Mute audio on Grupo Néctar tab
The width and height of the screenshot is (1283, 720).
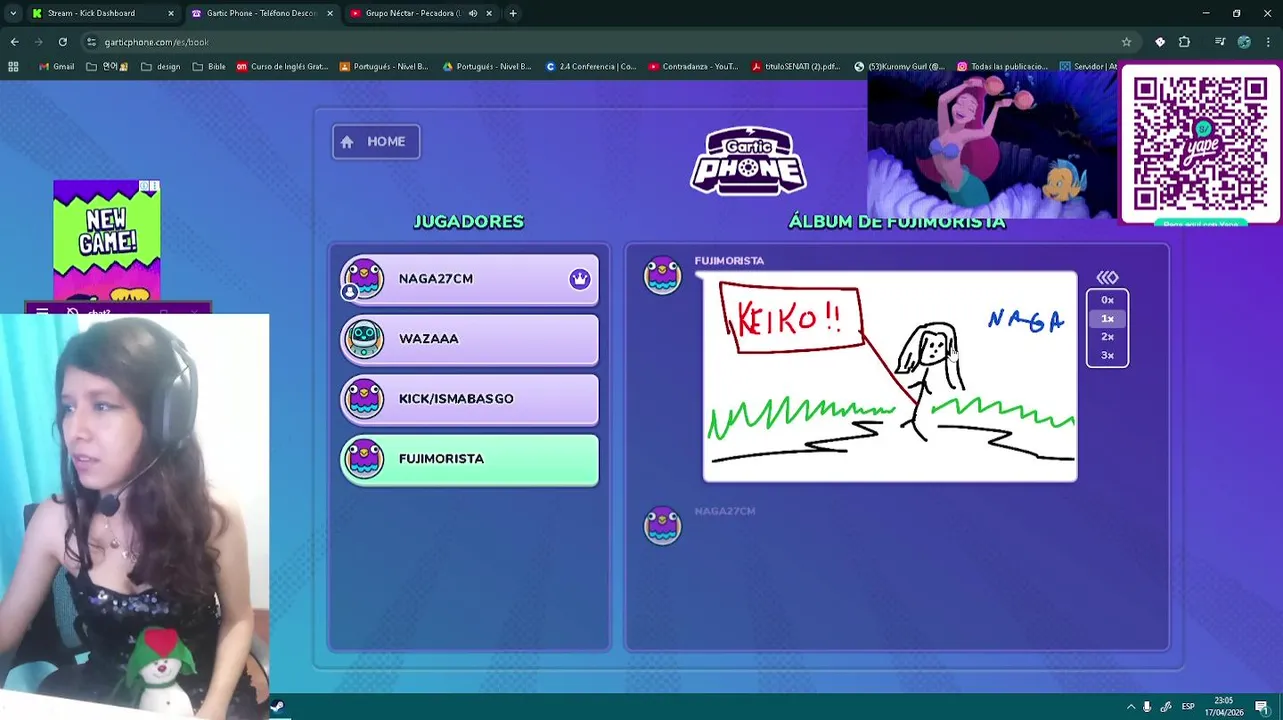click(473, 13)
